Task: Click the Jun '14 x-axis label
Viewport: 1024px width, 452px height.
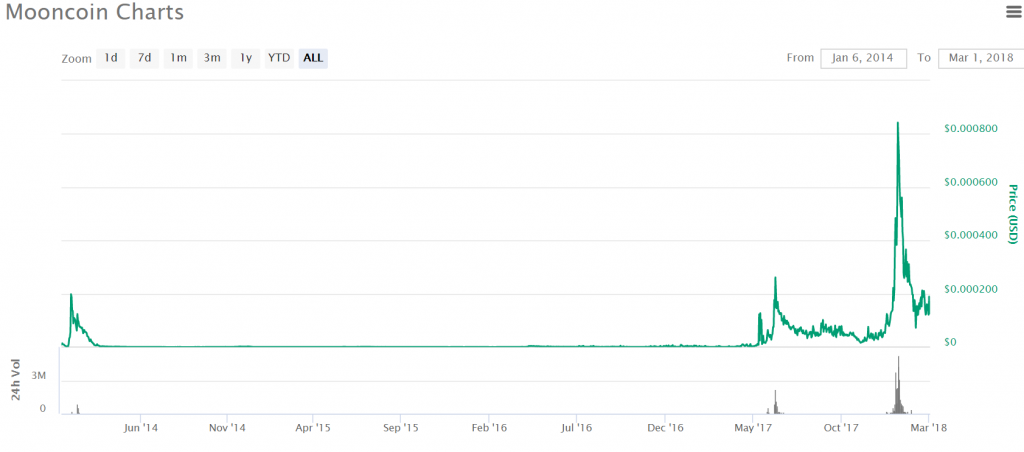Action: (x=140, y=428)
